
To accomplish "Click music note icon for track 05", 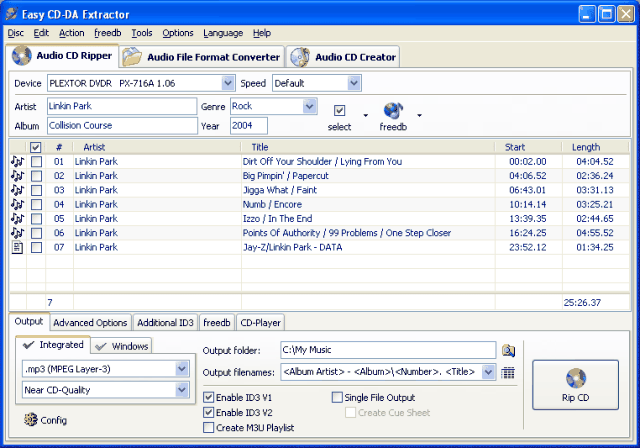I will pyautogui.click(x=18, y=219).
